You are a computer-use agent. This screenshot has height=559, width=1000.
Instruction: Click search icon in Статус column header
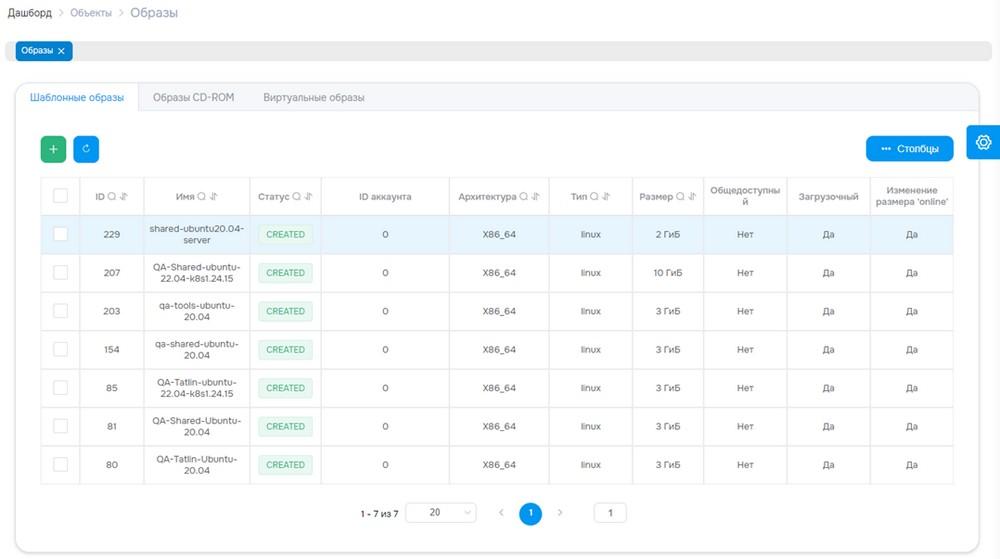pyautogui.click(x=297, y=196)
